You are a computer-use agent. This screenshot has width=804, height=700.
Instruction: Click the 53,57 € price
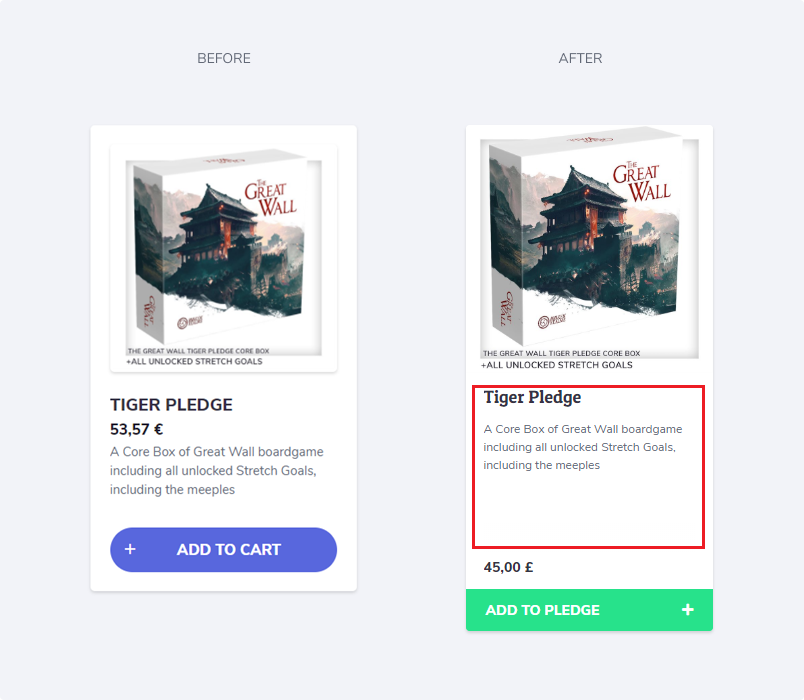[x=136, y=429]
